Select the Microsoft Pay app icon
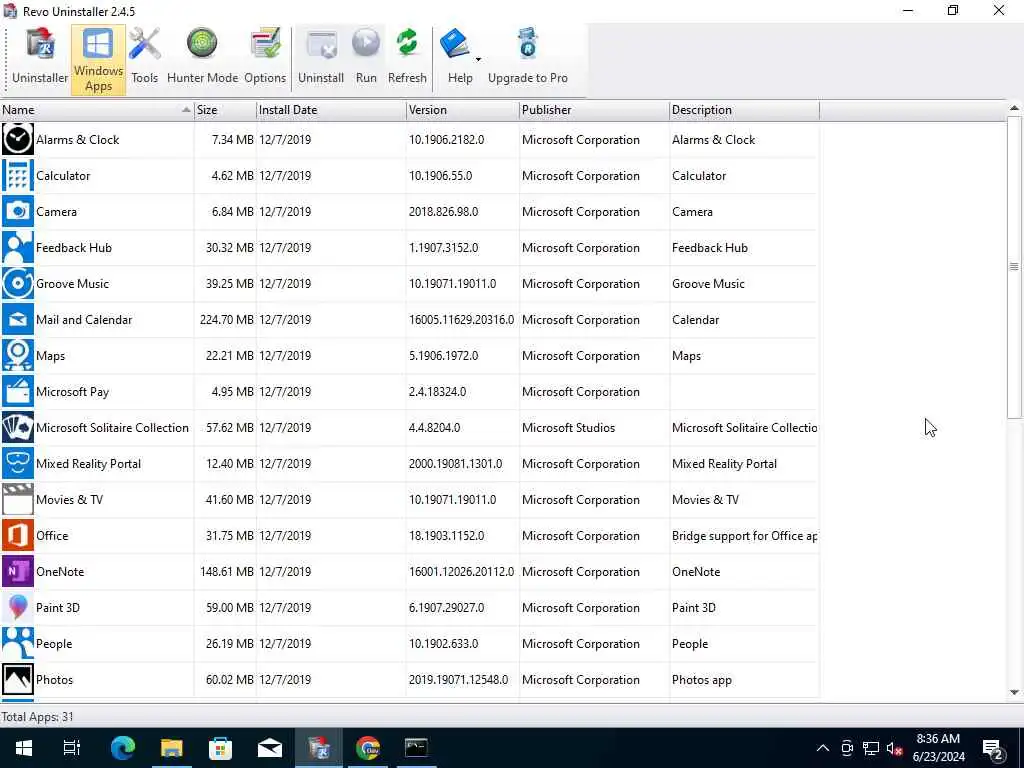 (x=18, y=391)
